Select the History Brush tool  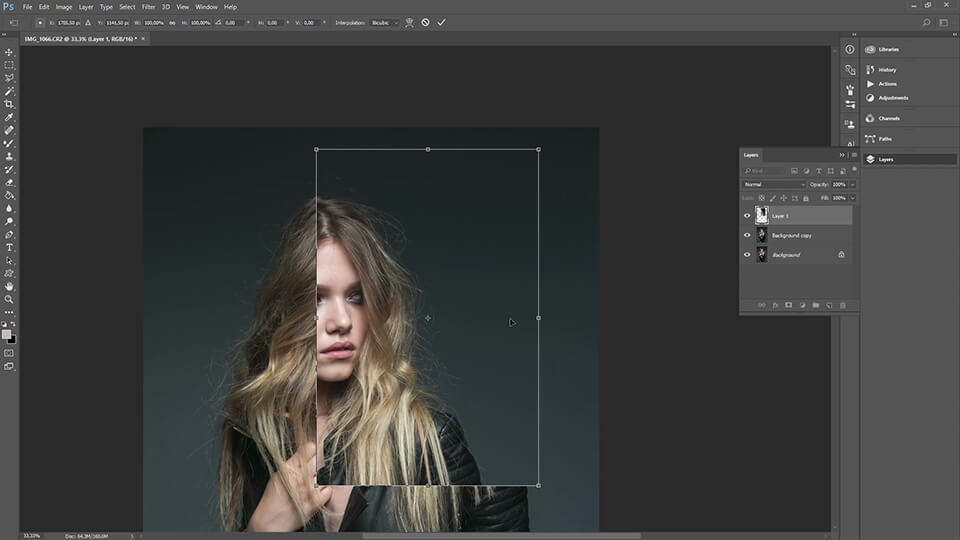(9, 170)
